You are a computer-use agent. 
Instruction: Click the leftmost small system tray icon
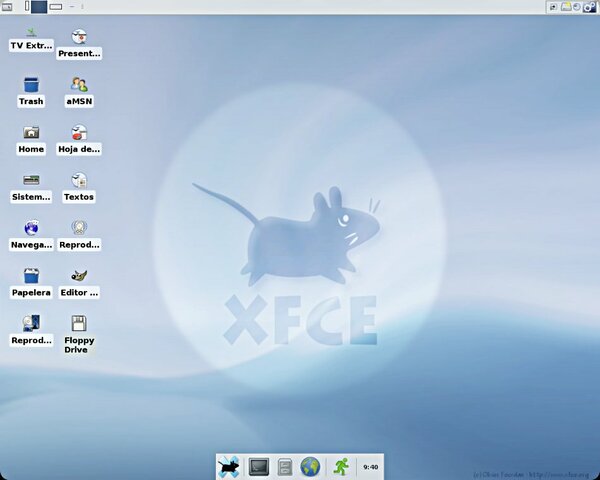(x=553, y=7)
